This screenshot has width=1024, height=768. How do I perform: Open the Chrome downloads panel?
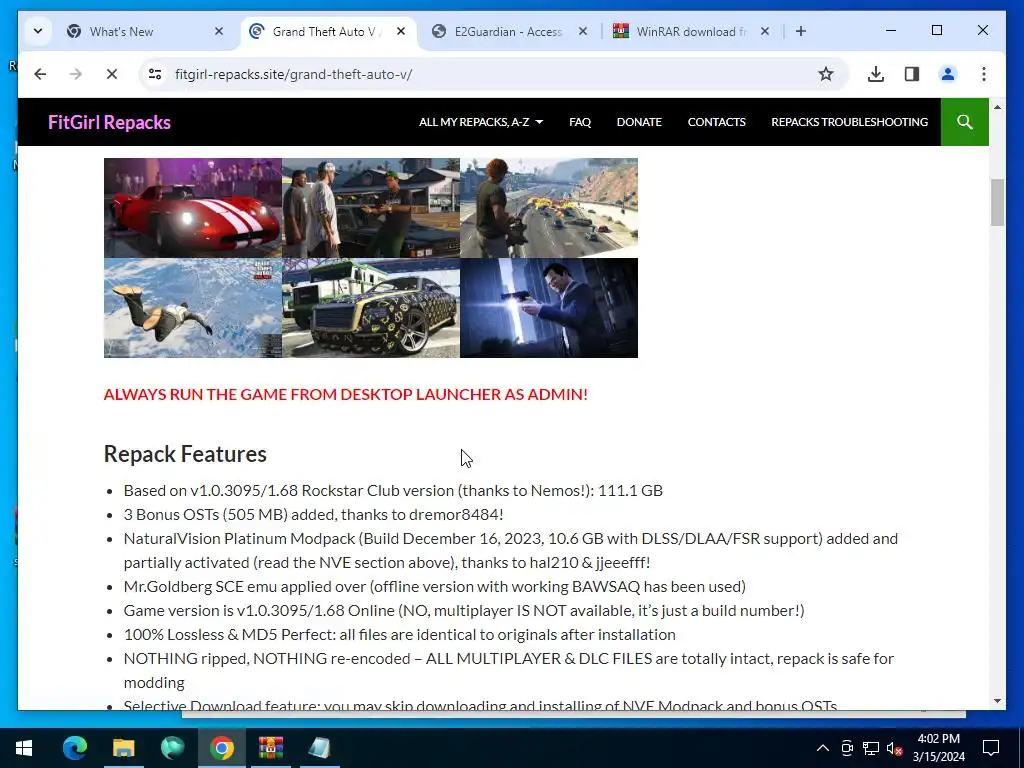(x=876, y=74)
